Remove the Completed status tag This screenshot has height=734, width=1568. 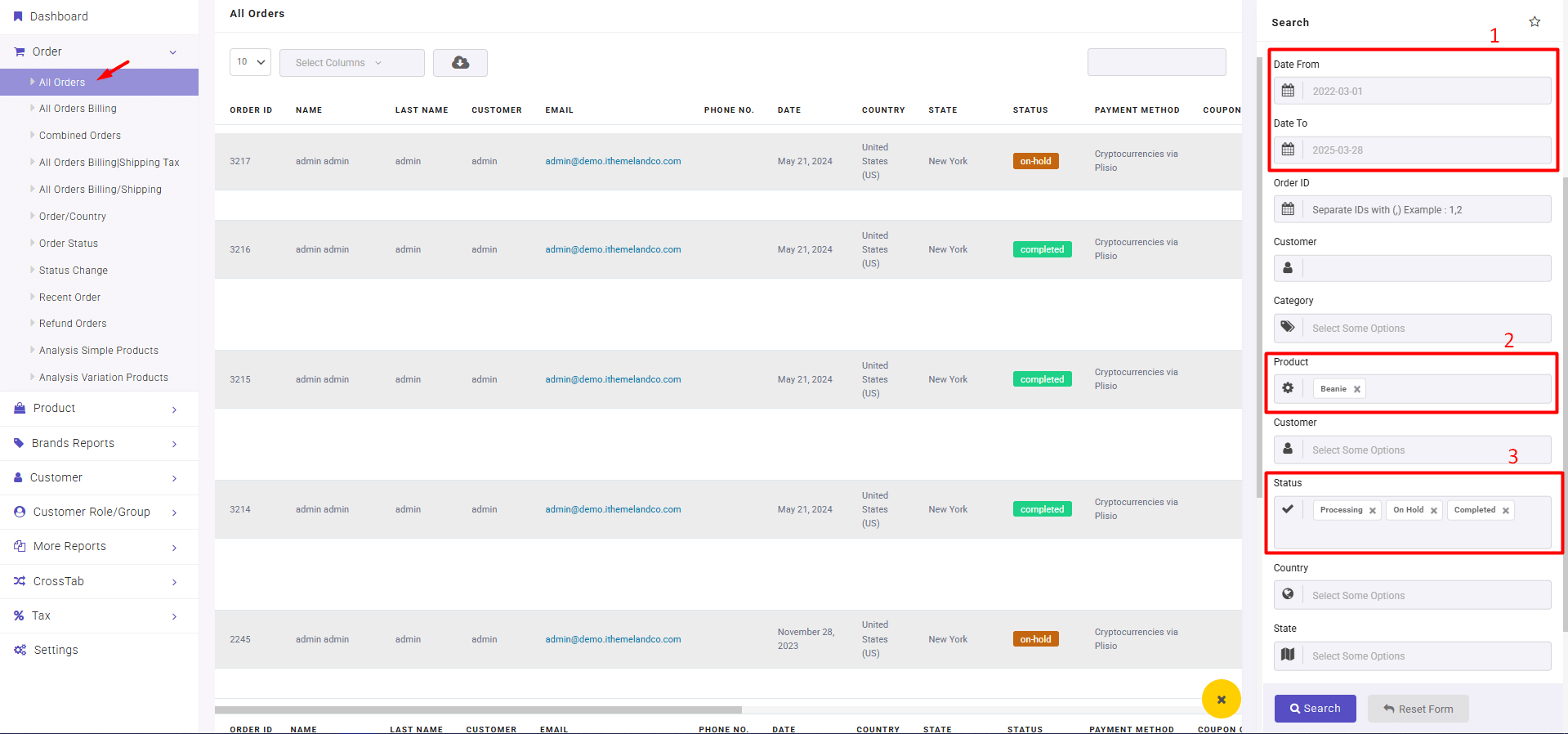click(1506, 510)
